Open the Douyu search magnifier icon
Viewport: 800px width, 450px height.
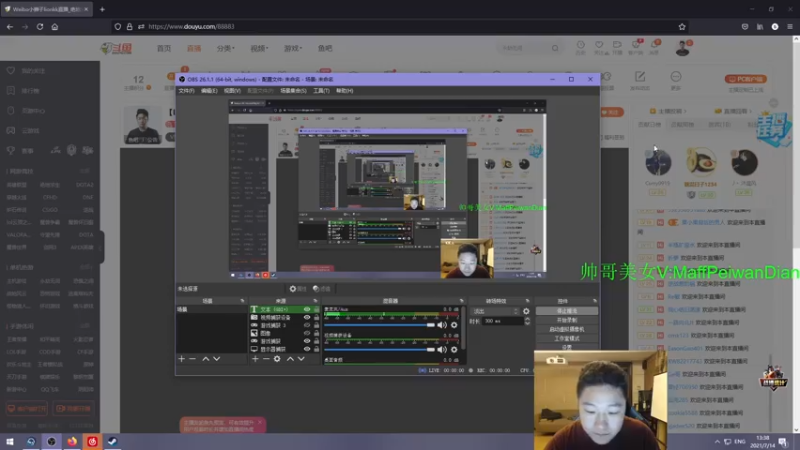555,48
